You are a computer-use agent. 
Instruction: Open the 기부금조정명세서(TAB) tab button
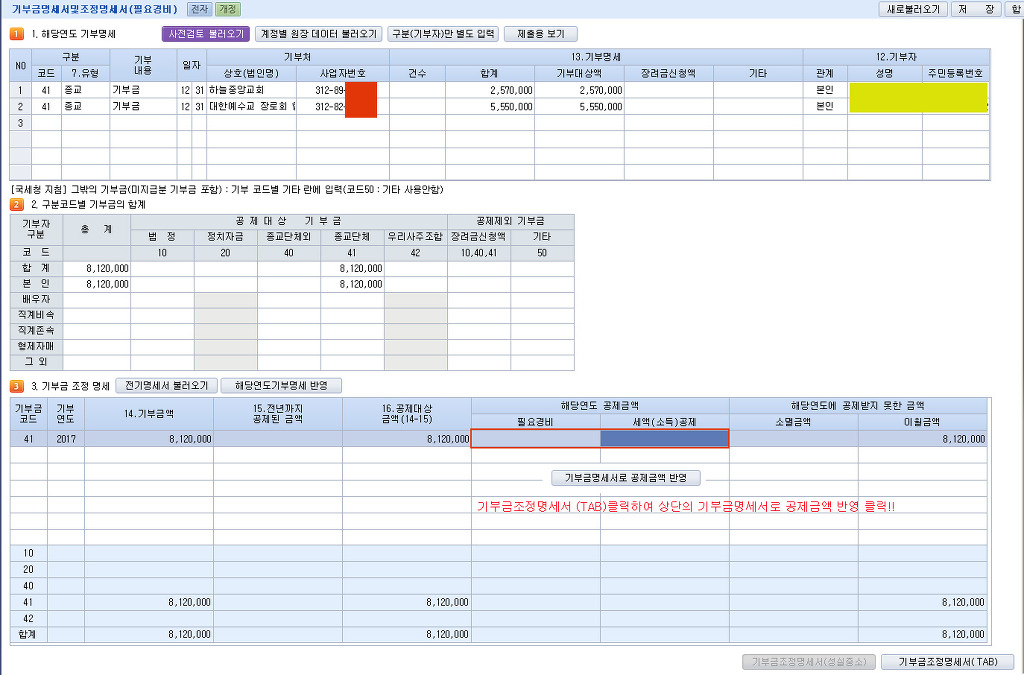(947, 662)
